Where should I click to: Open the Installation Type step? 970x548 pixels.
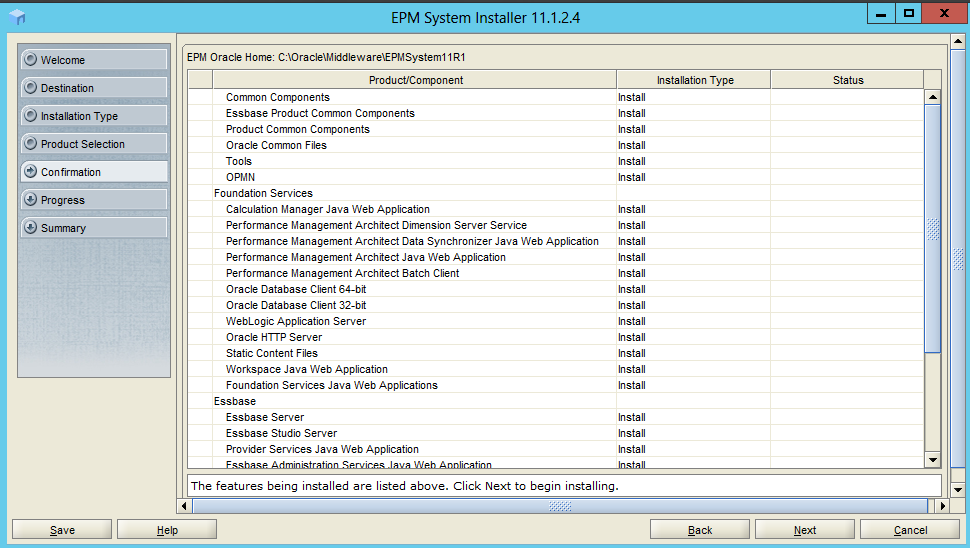tap(94, 116)
